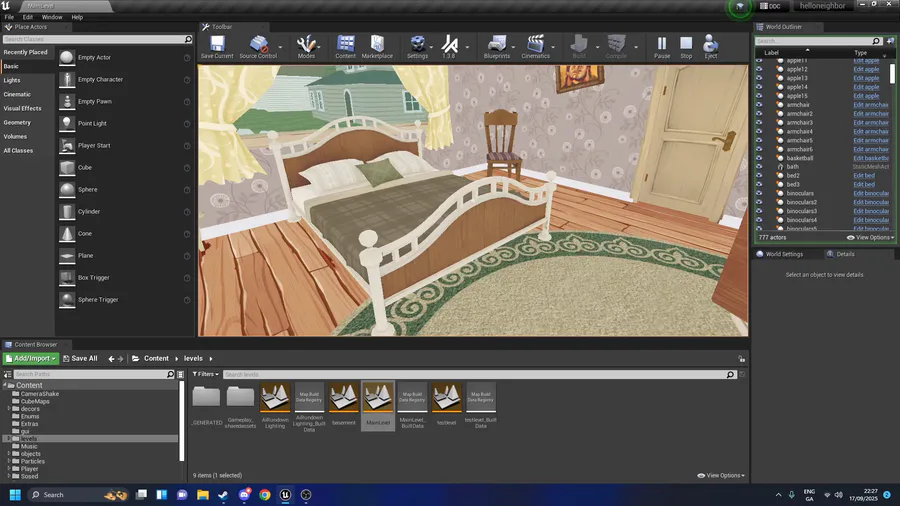Open the Cinematics toolbar icon

(536, 47)
